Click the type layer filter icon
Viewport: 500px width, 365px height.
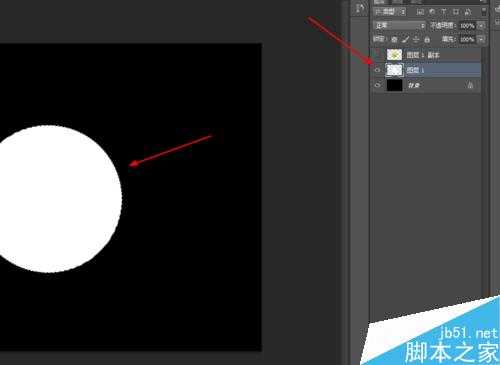click(444, 12)
